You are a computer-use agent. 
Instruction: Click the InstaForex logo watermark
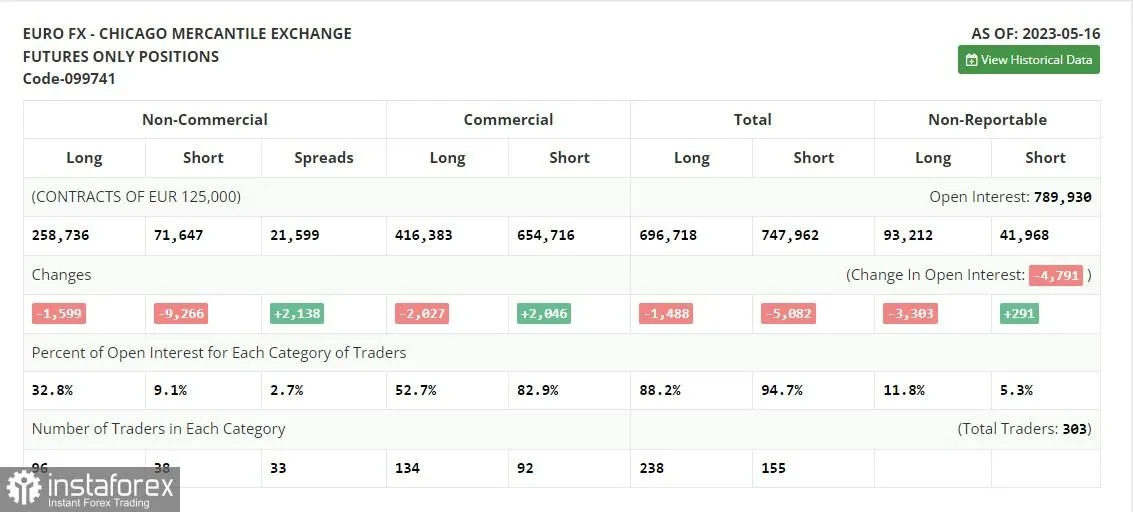click(x=90, y=488)
